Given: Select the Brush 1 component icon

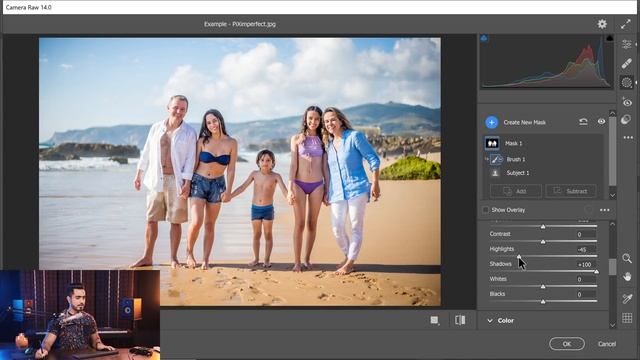Looking at the screenshot, I should tap(496, 159).
